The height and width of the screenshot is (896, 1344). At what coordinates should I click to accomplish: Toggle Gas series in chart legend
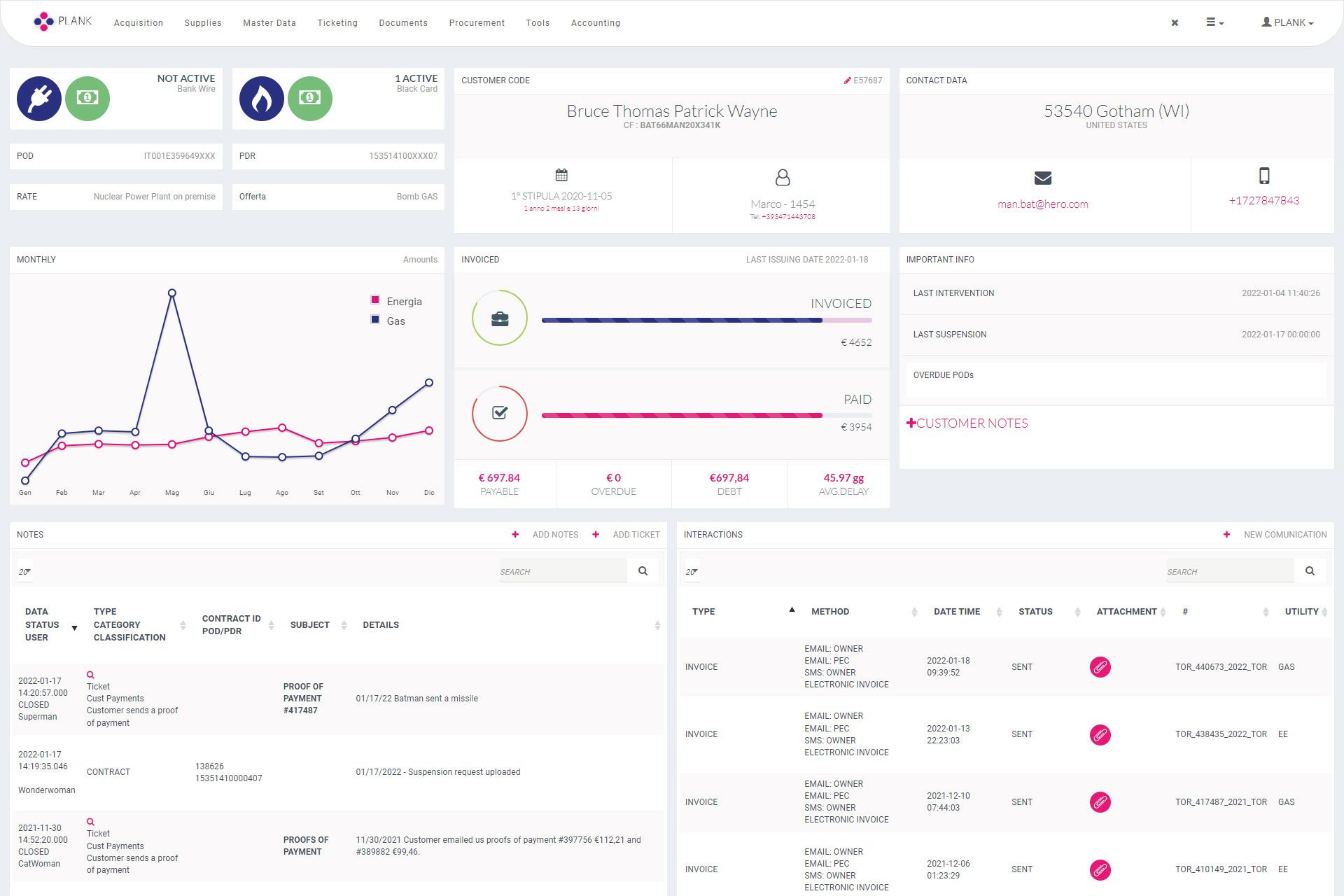pyautogui.click(x=388, y=321)
